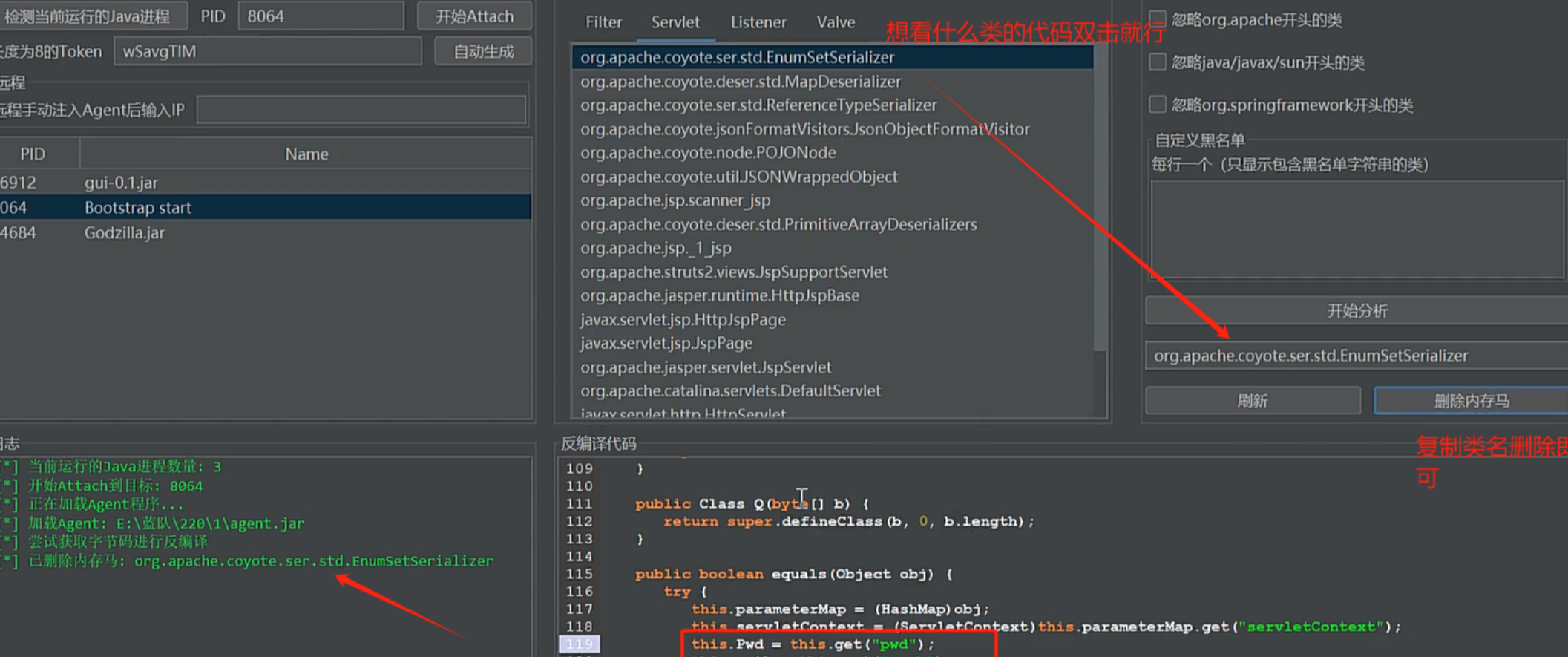1568x657 pixels.
Task: Focus the class name field above 刷新
Action: coord(1357,356)
